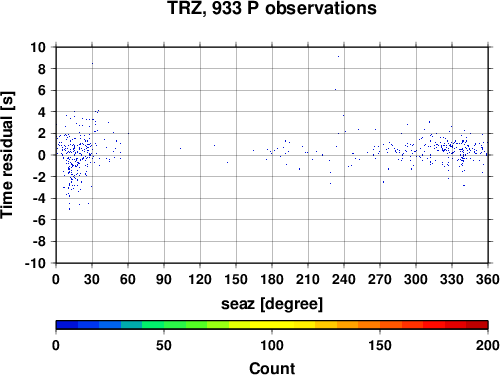
Task: Click the colorbar tick label 50
Action: [164, 345]
